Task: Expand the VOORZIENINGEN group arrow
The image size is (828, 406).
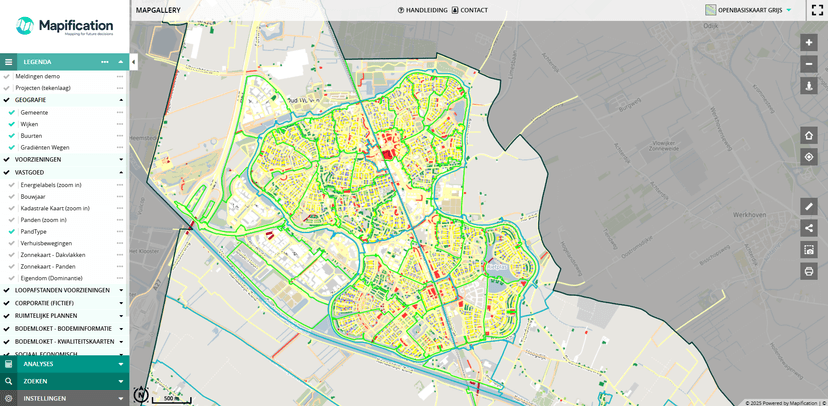Action: [x=121, y=159]
